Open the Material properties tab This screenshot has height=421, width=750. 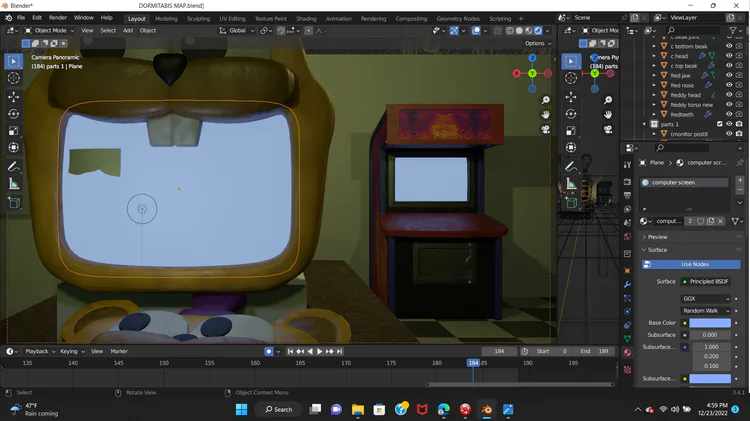[627, 353]
